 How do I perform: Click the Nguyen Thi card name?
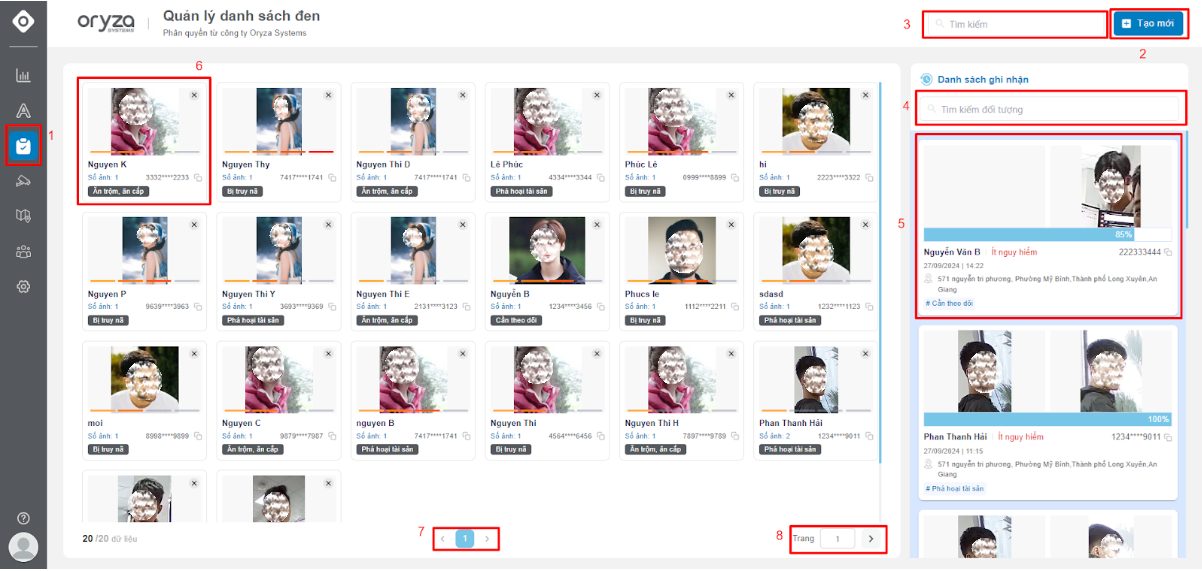(513, 423)
